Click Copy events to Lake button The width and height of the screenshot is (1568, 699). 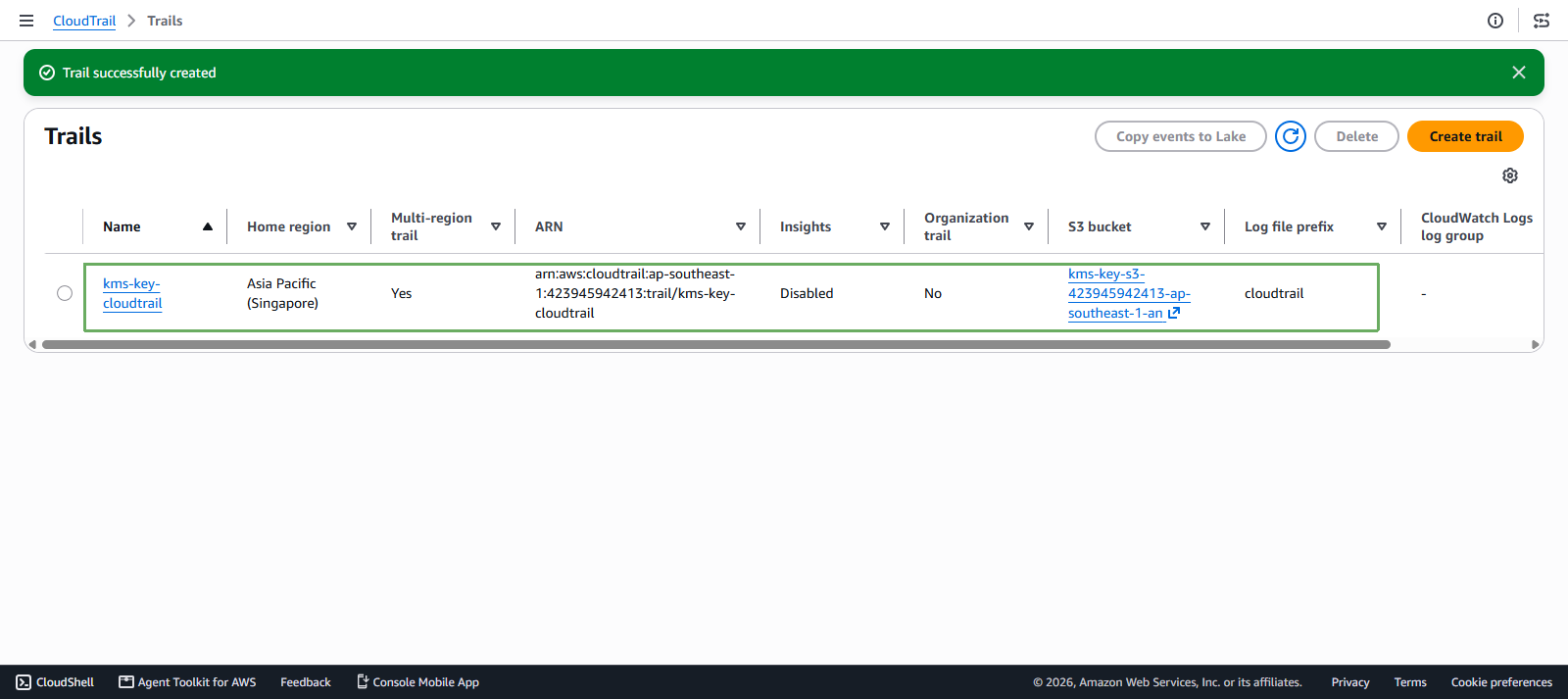pos(1181,136)
